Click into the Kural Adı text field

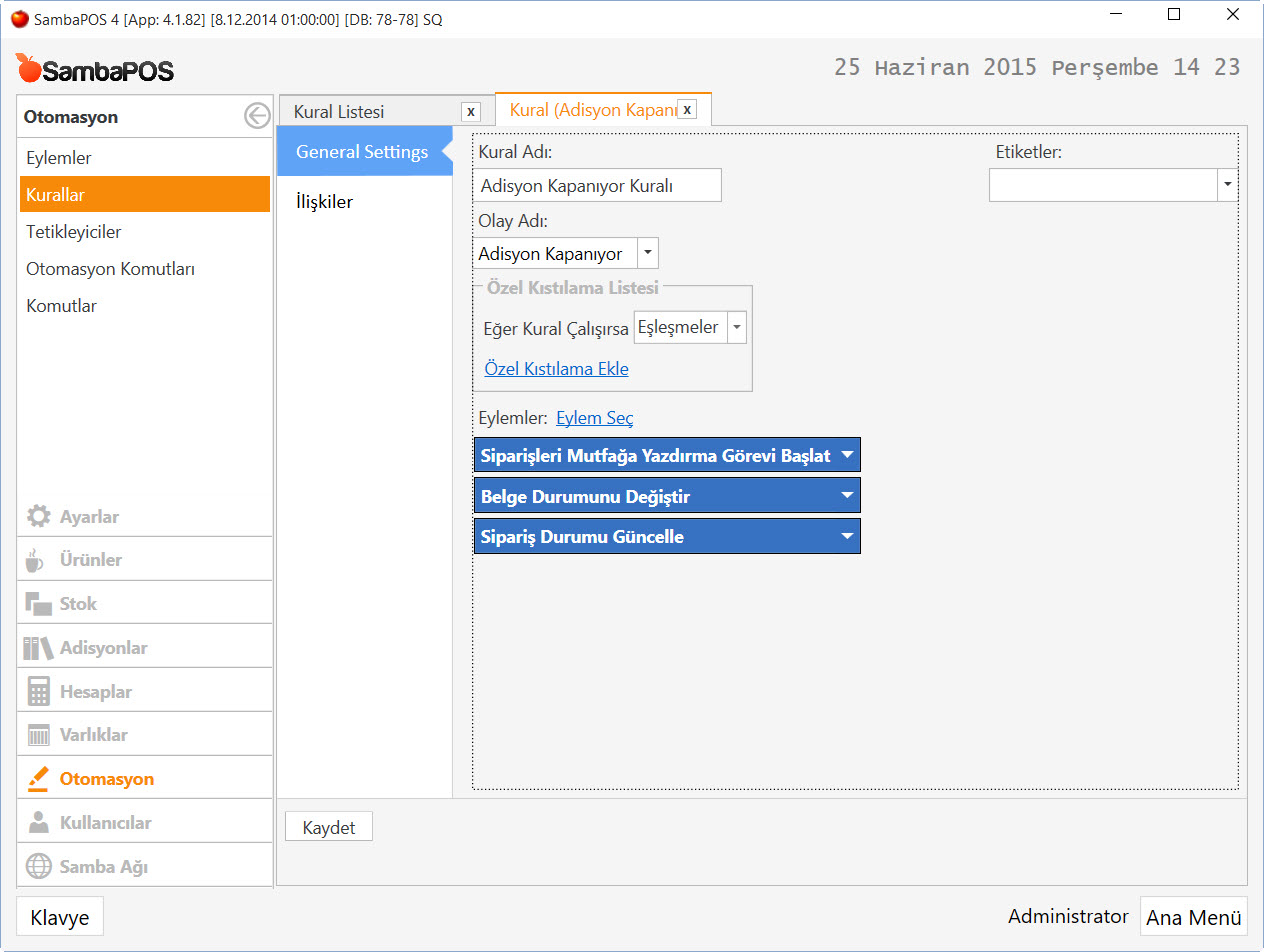pyautogui.click(x=598, y=186)
